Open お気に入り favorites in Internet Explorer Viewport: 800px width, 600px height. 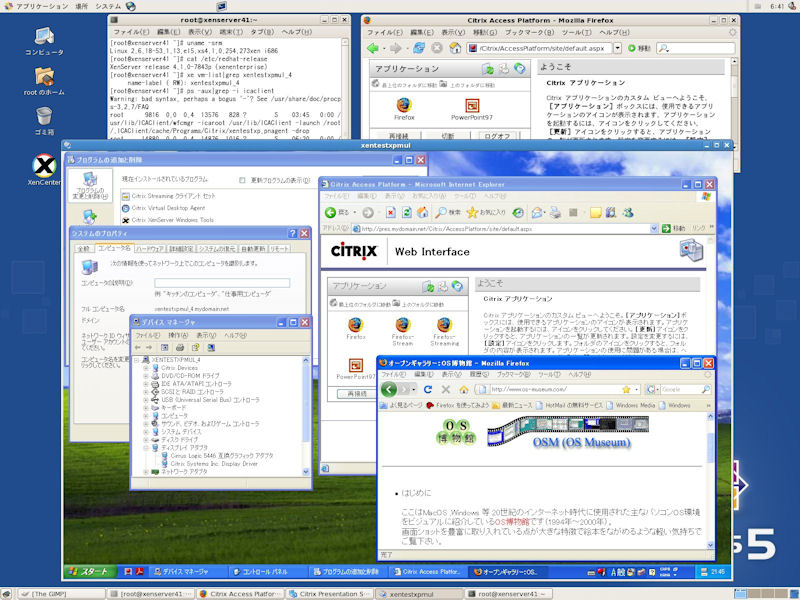coord(486,212)
